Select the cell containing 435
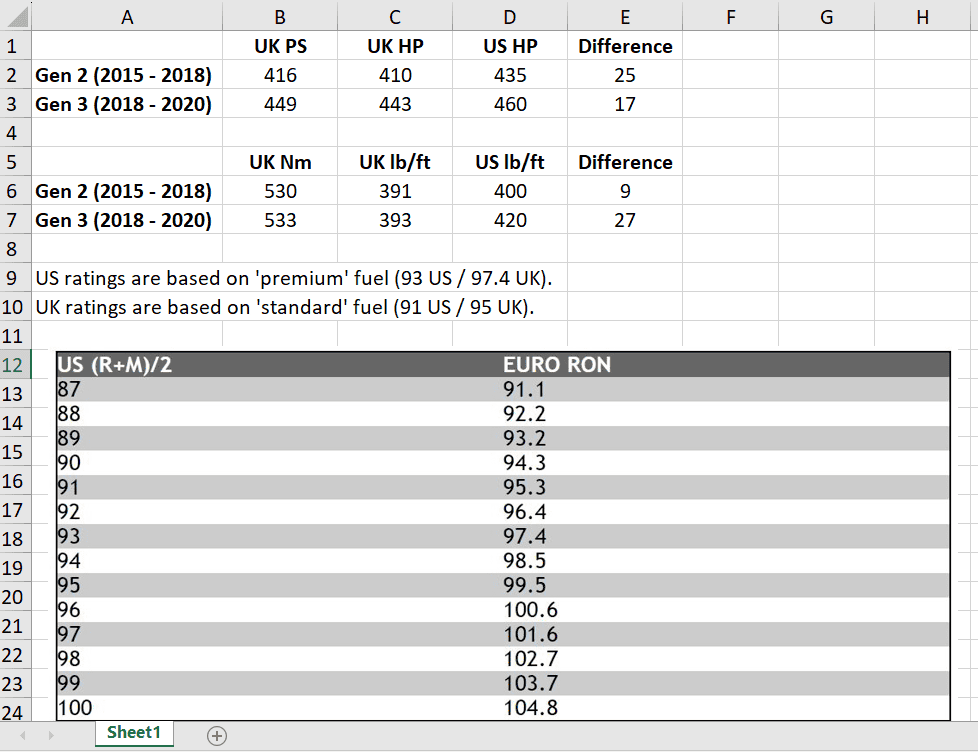978x752 pixels. click(510, 75)
